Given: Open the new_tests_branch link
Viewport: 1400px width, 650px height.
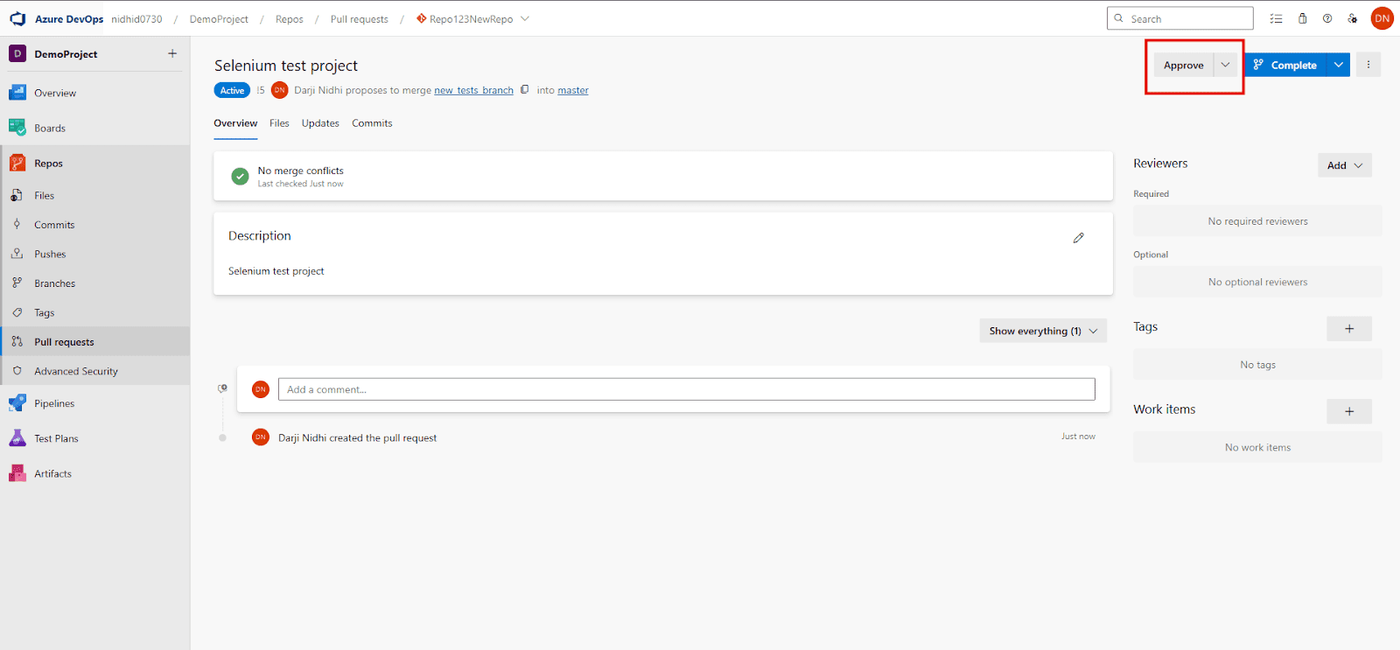Looking at the screenshot, I should [474, 90].
